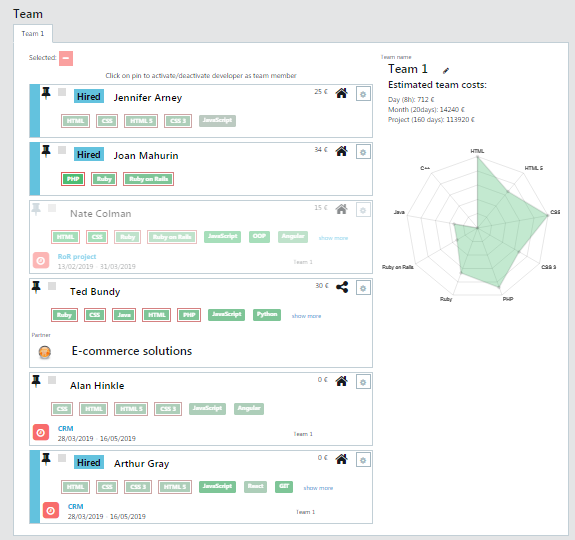Check Jennifer Arney's selection checkbox
This screenshot has width=575, height=540.
pos(62,92)
